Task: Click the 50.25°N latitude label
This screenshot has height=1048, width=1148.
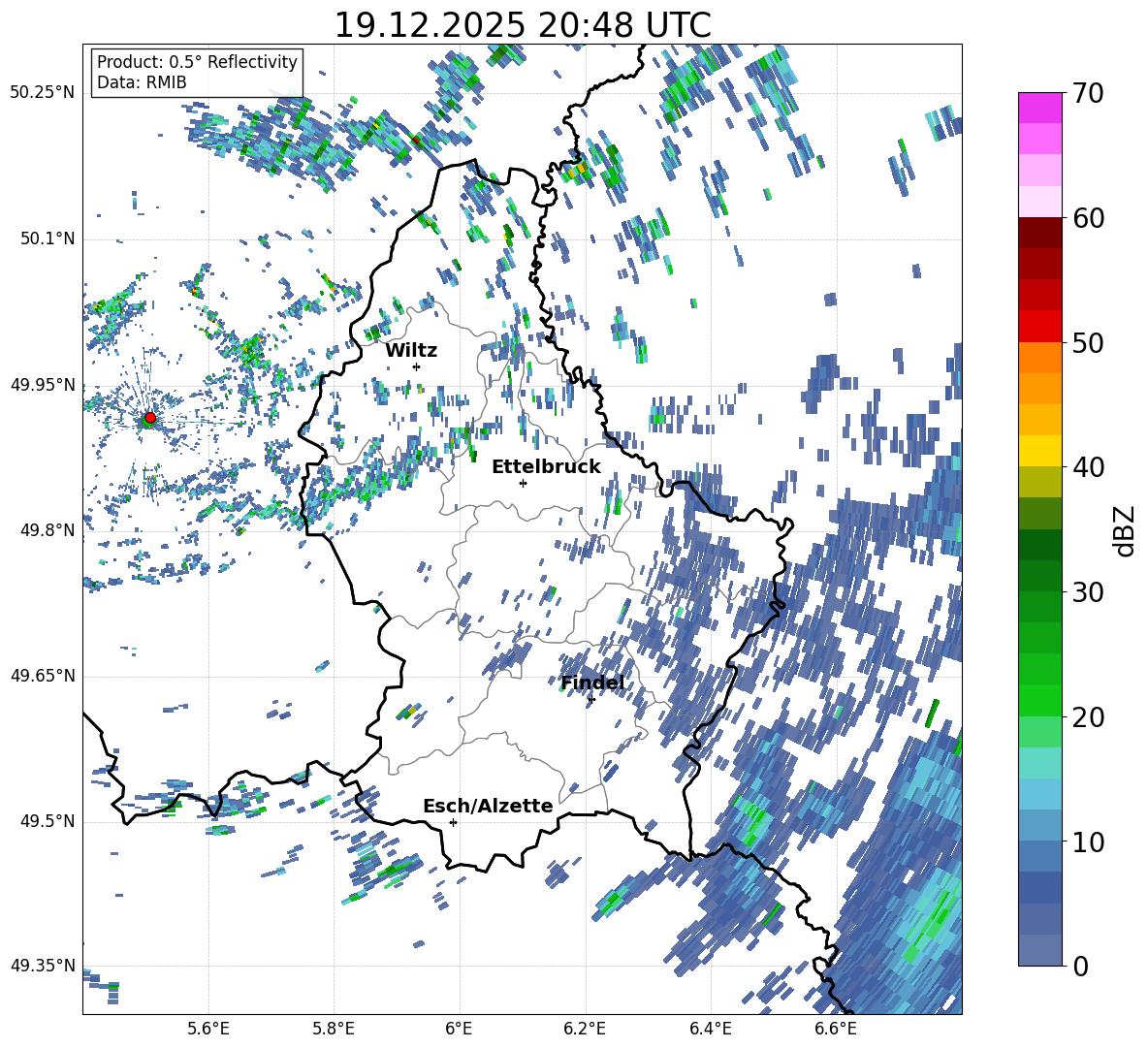Action: pos(43,93)
